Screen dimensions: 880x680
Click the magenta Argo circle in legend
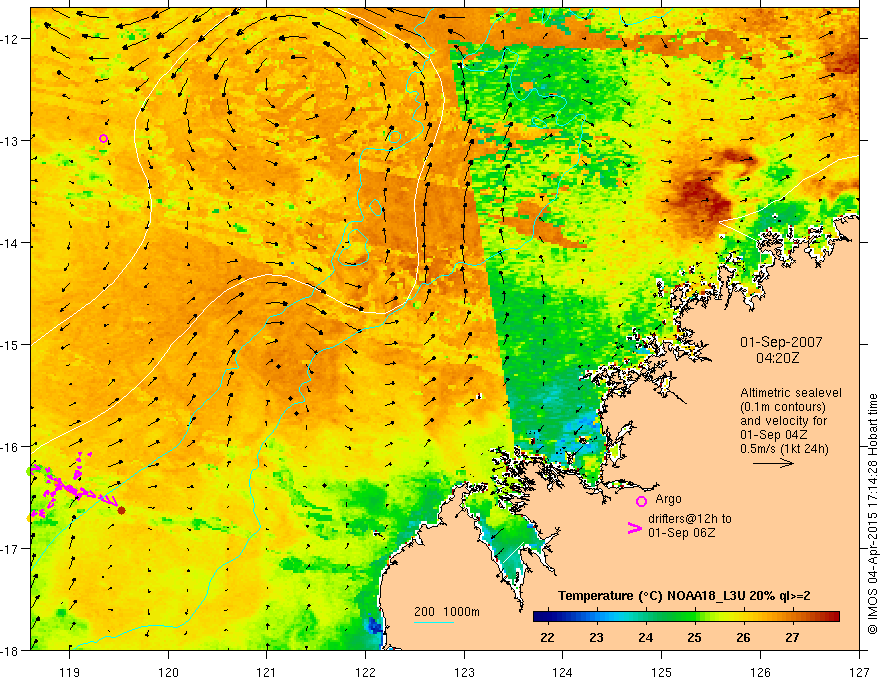[641, 501]
